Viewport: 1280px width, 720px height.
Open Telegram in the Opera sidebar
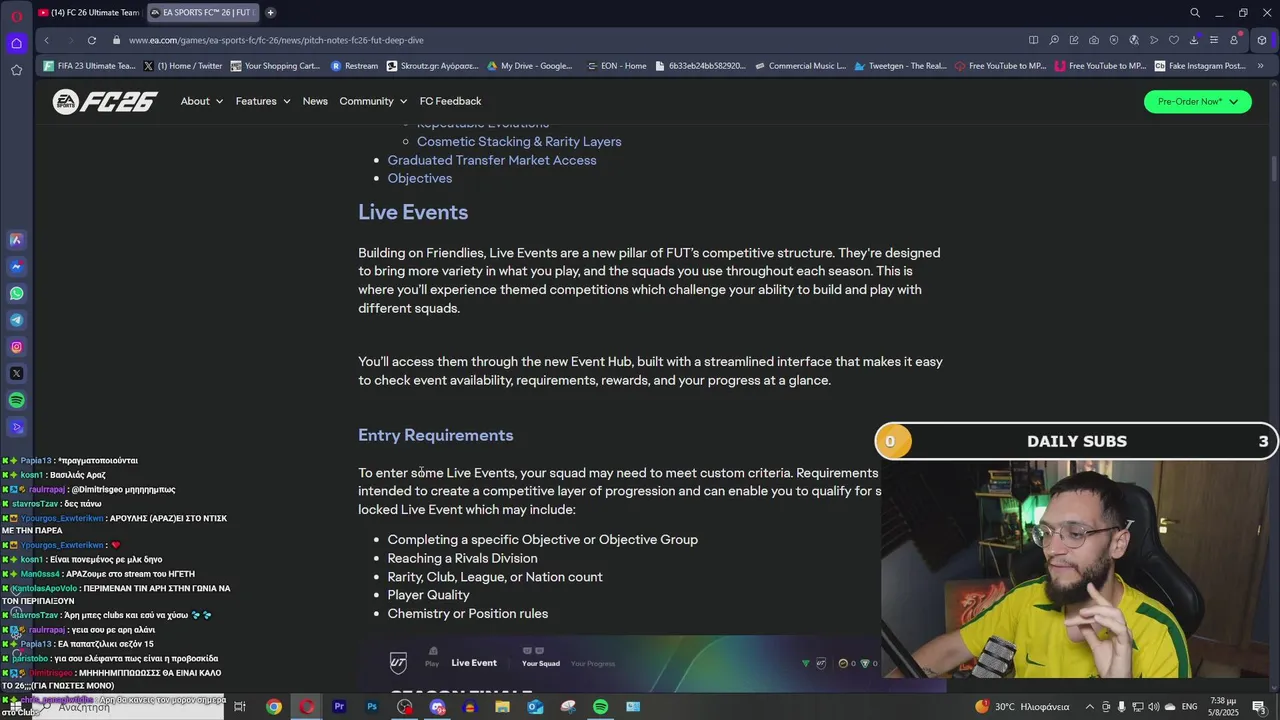[16, 320]
